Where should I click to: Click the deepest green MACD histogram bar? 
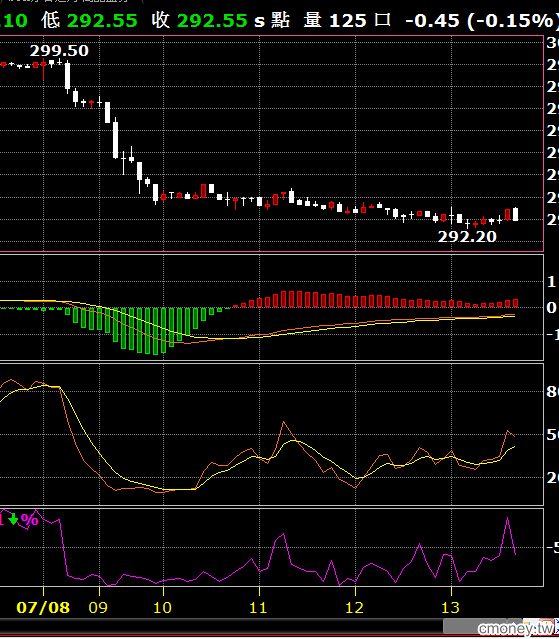click(x=155, y=331)
